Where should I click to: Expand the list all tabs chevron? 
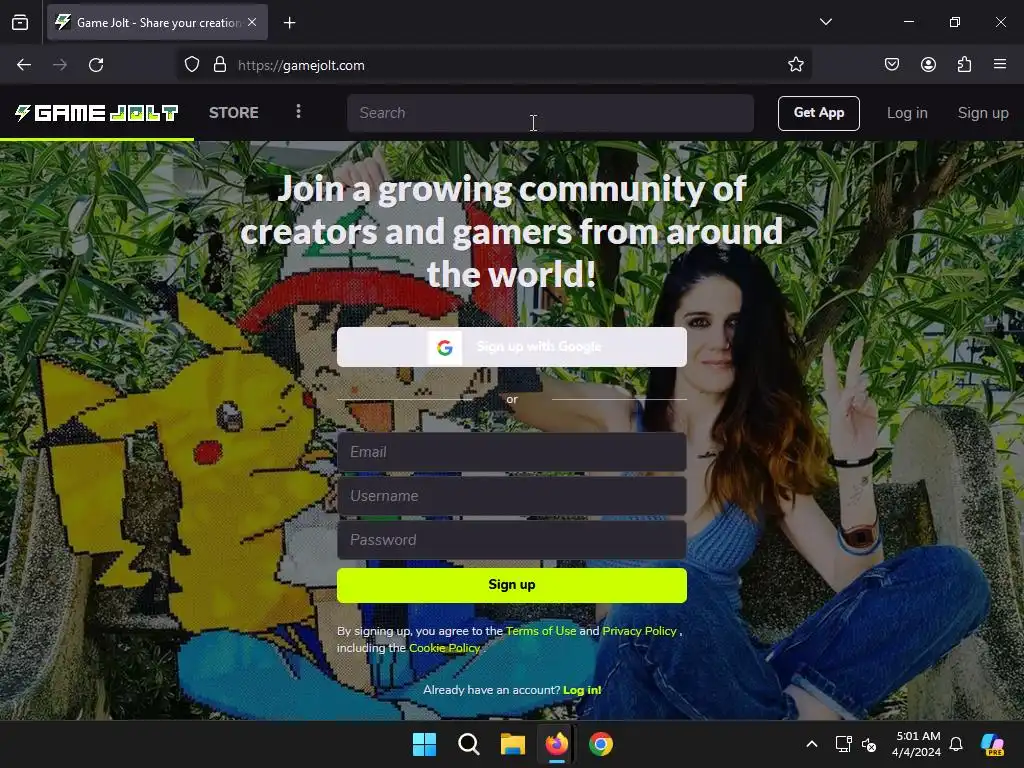[x=825, y=22]
